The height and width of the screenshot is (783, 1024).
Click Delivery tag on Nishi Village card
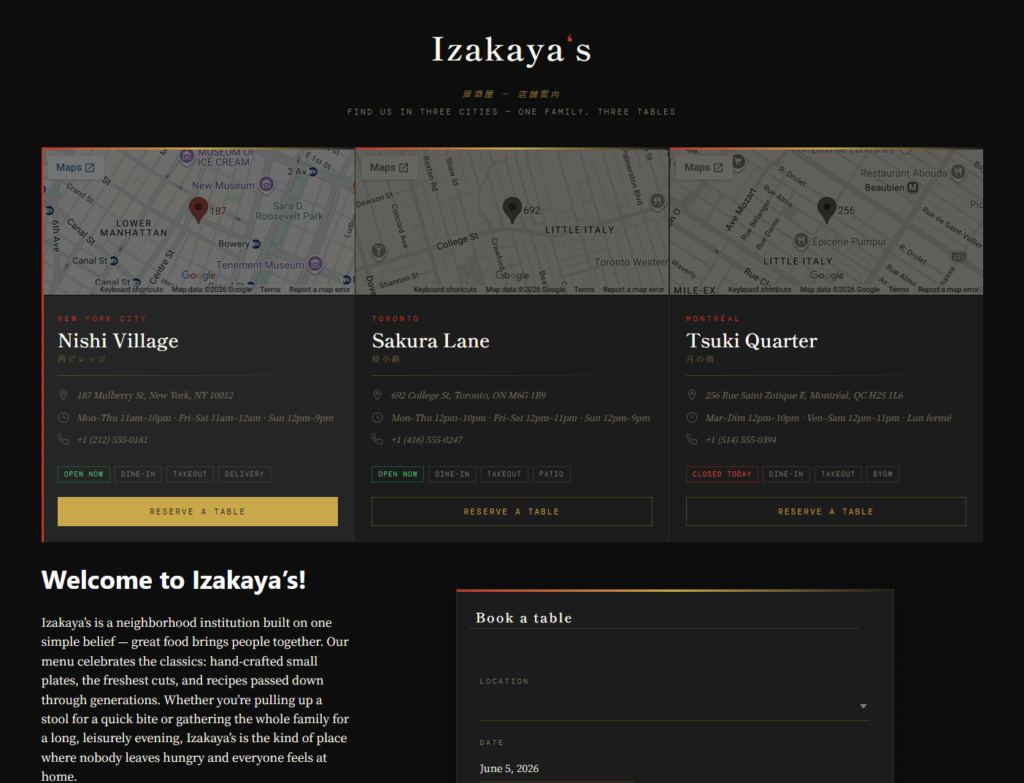tap(244, 474)
